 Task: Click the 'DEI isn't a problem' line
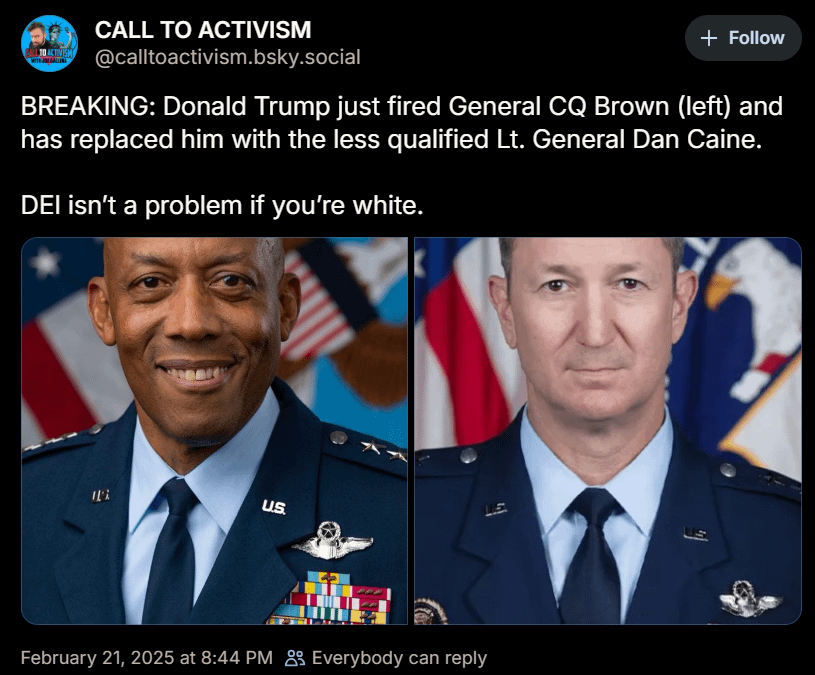tap(222, 205)
